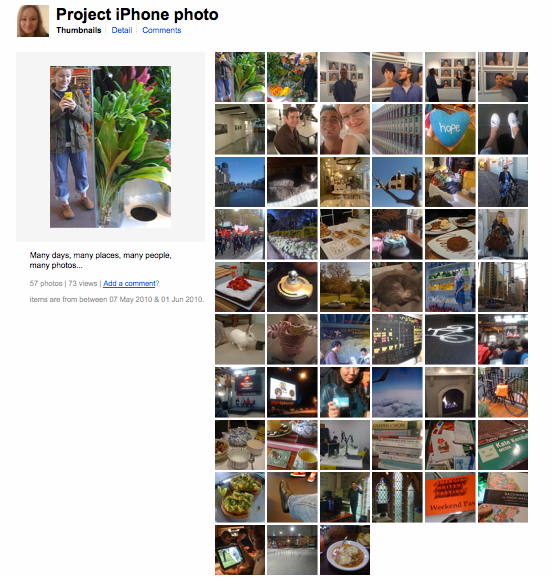Open the stacked books thumbnail

[397, 445]
